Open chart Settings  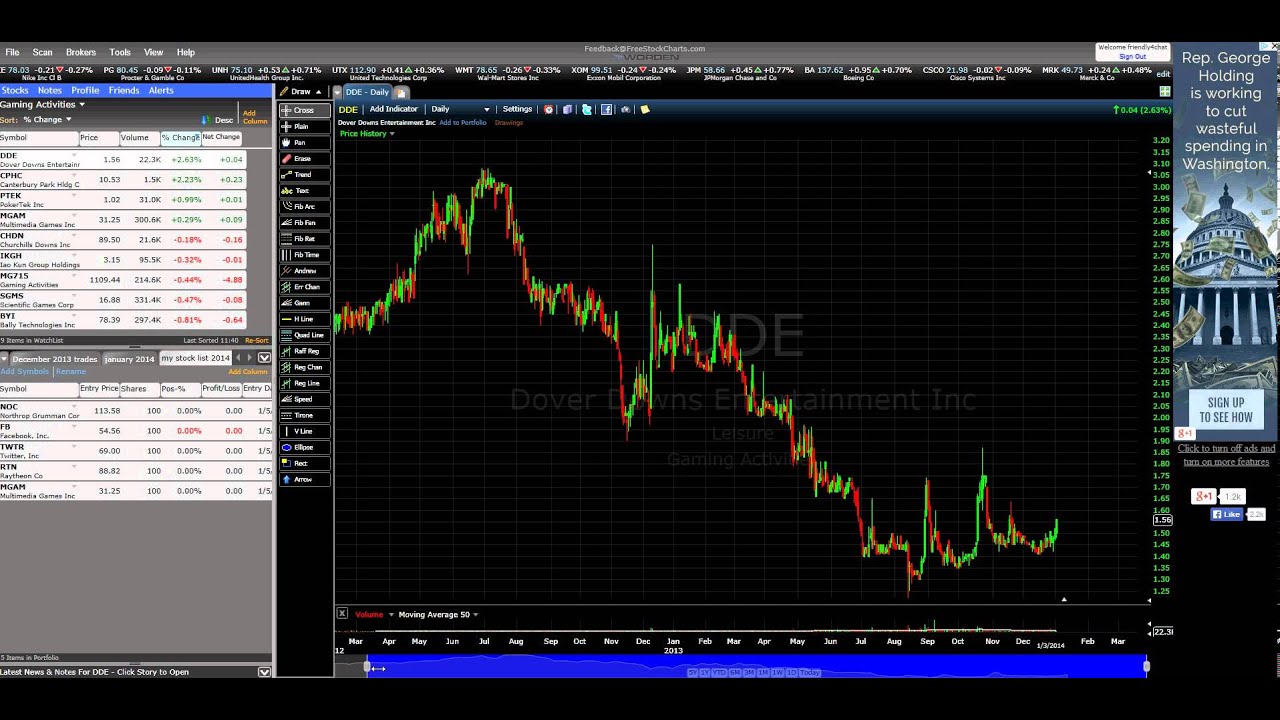pyautogui.click(x=517, y=109)
